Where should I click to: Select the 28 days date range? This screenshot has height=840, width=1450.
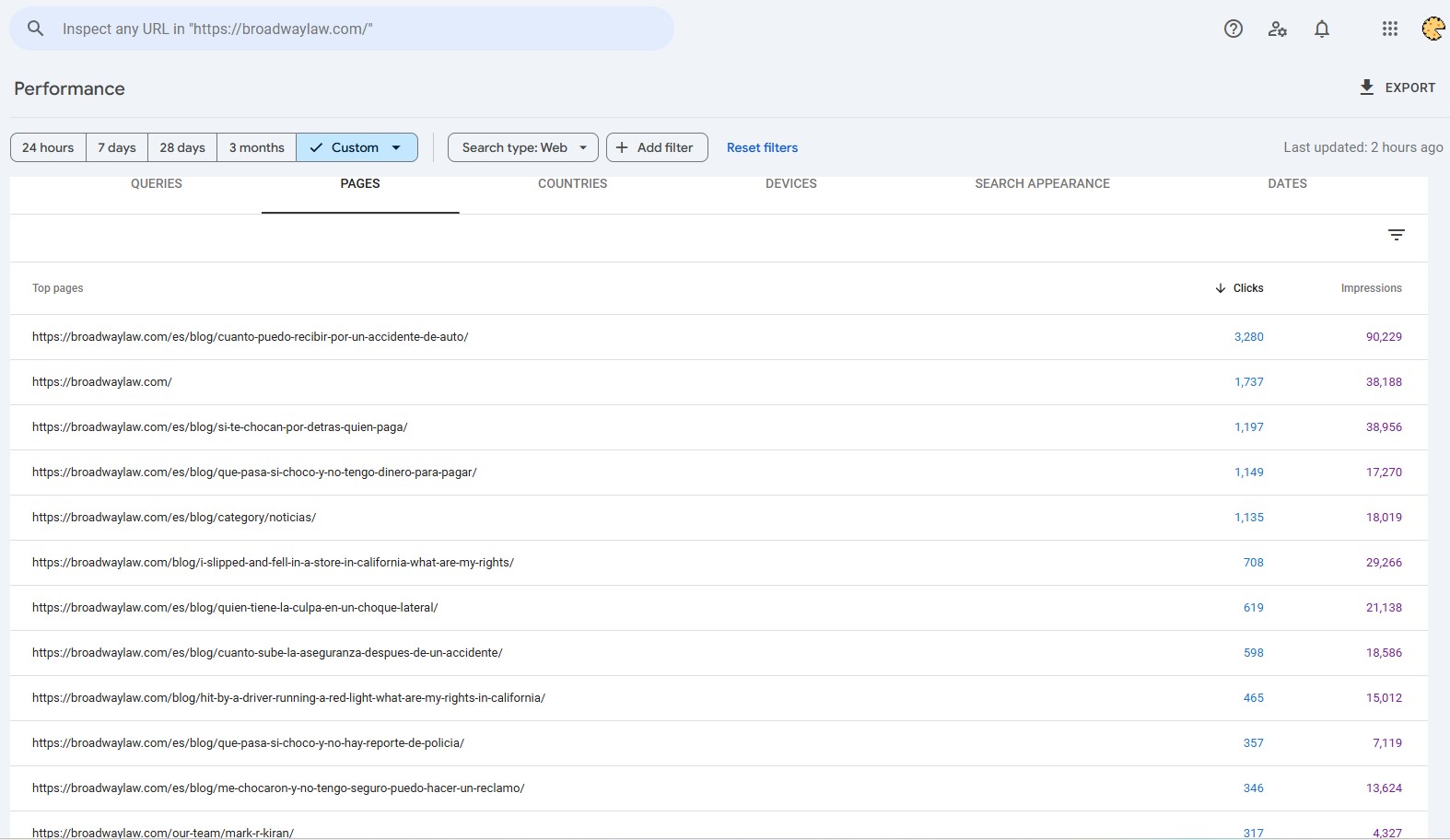click(182, 147)
